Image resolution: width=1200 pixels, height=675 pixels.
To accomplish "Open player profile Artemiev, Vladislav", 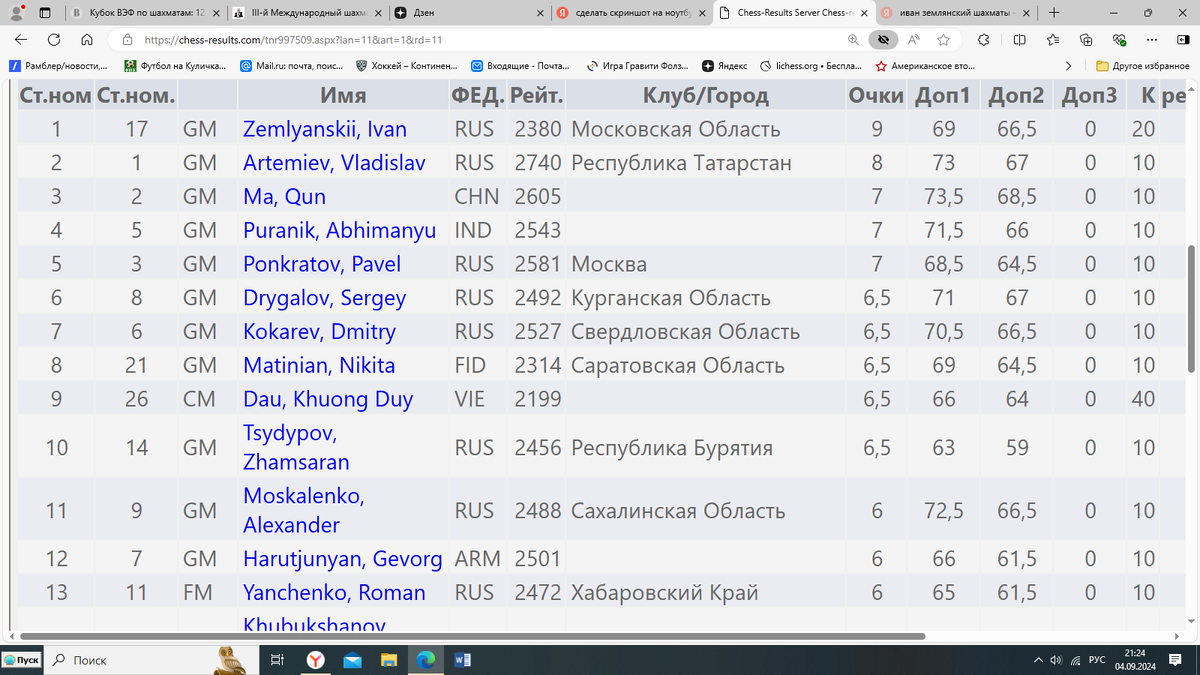I will click(334, 162).
